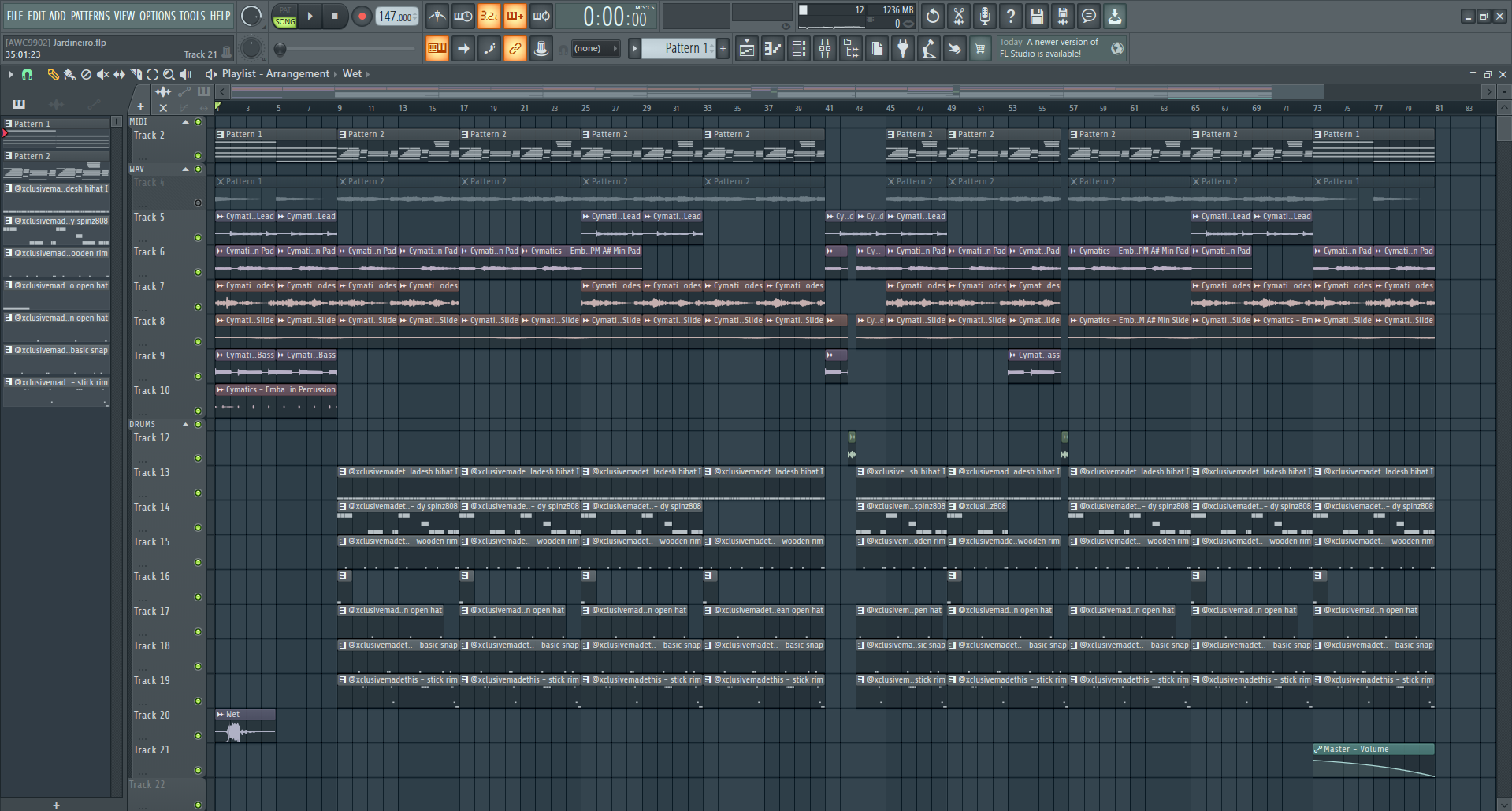Toggle the playlist magnet snap icon

(x=28, y=74)
